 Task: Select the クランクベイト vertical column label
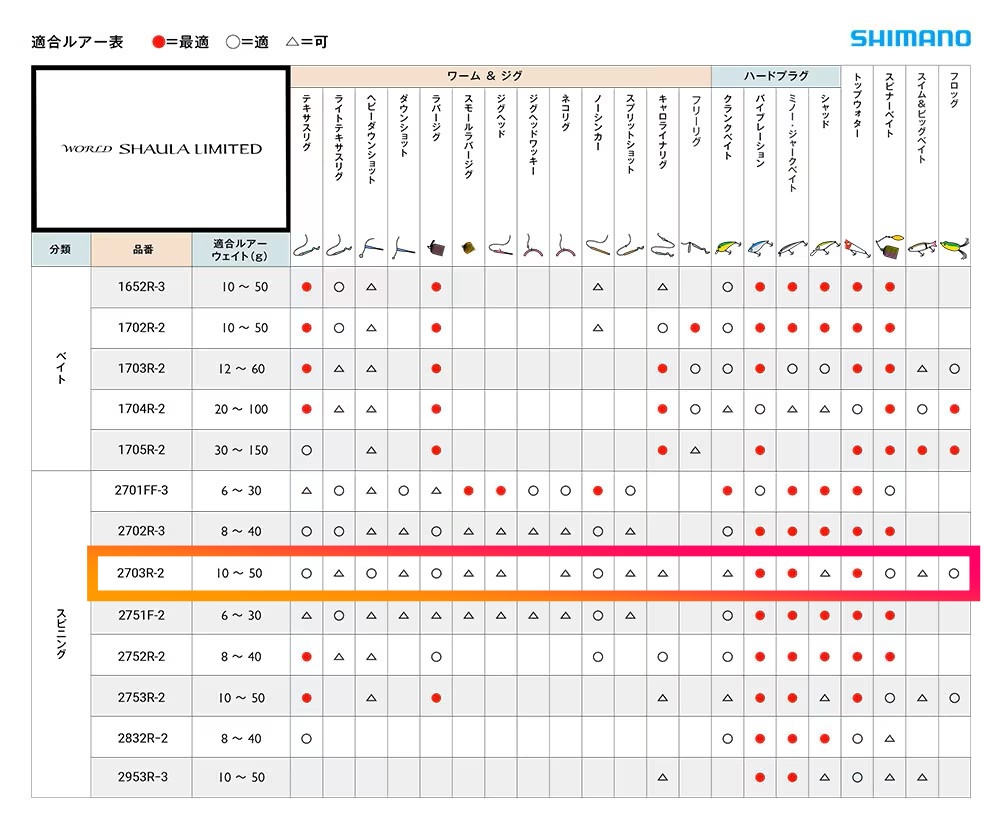pos(728,126)
